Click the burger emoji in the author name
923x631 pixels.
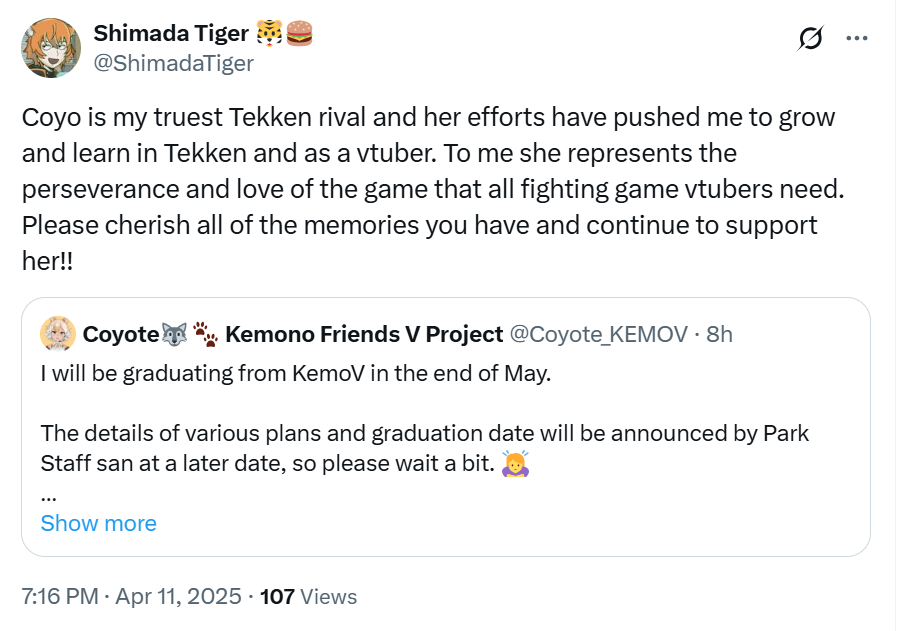pyautogui.click(x=299, y=34)
